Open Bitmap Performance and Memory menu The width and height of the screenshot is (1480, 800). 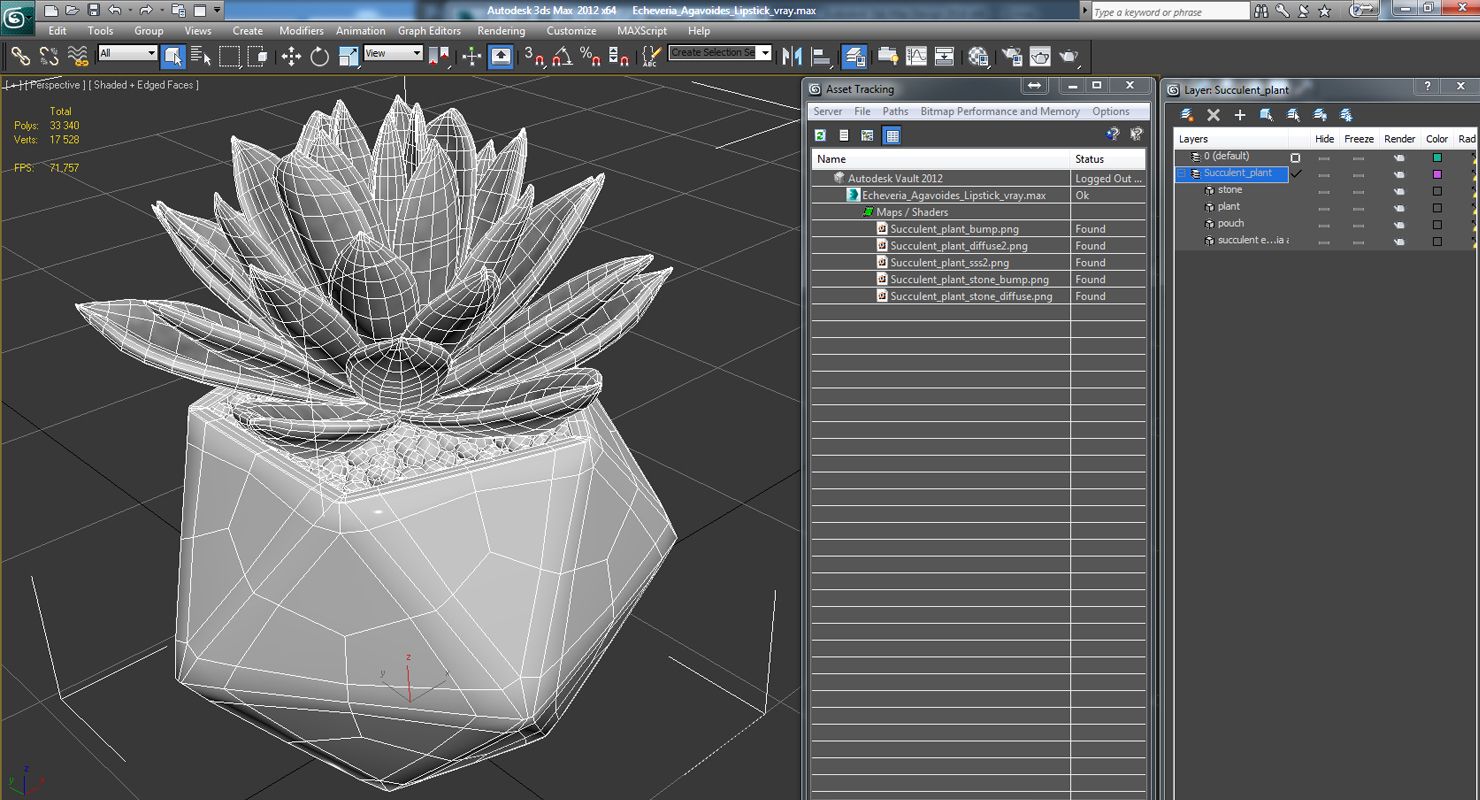[x=1000, y=111]
